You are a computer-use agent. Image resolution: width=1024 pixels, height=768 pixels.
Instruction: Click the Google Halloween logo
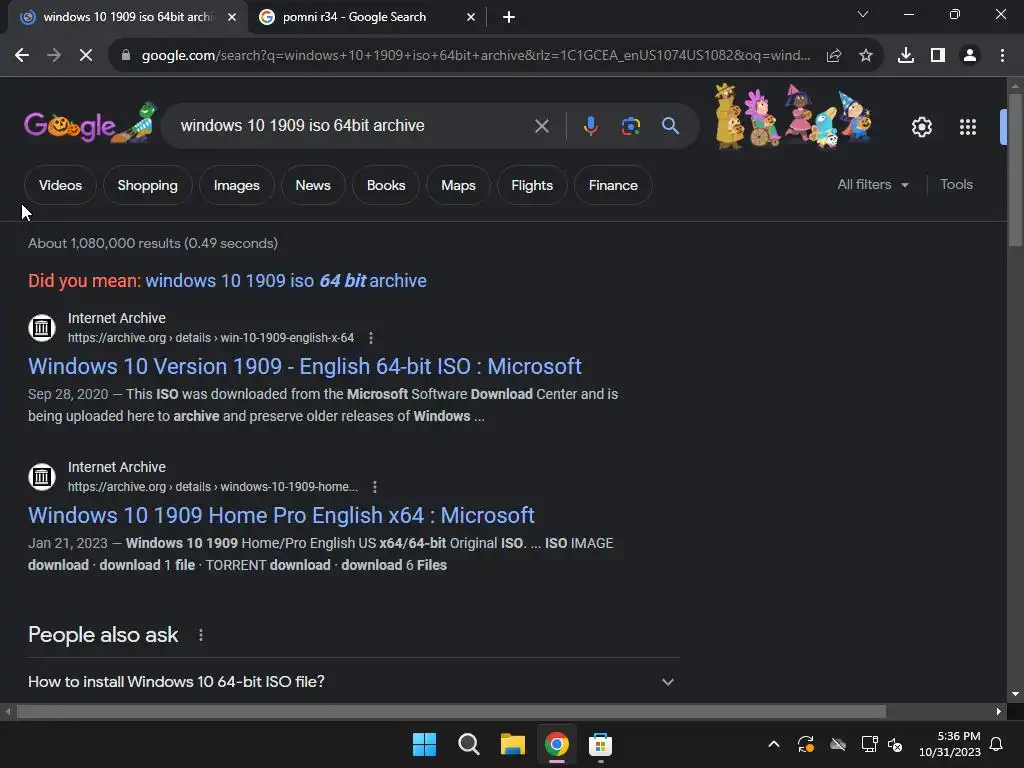point(90,123)
